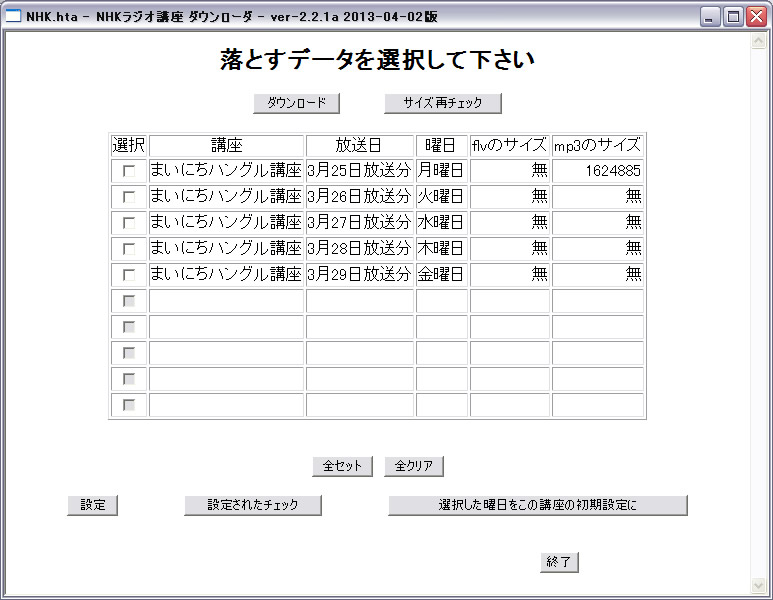This screenshot has width=773, height=600.
Task: Click the 3月25日放送分 date cell
Action: (359, 171)
